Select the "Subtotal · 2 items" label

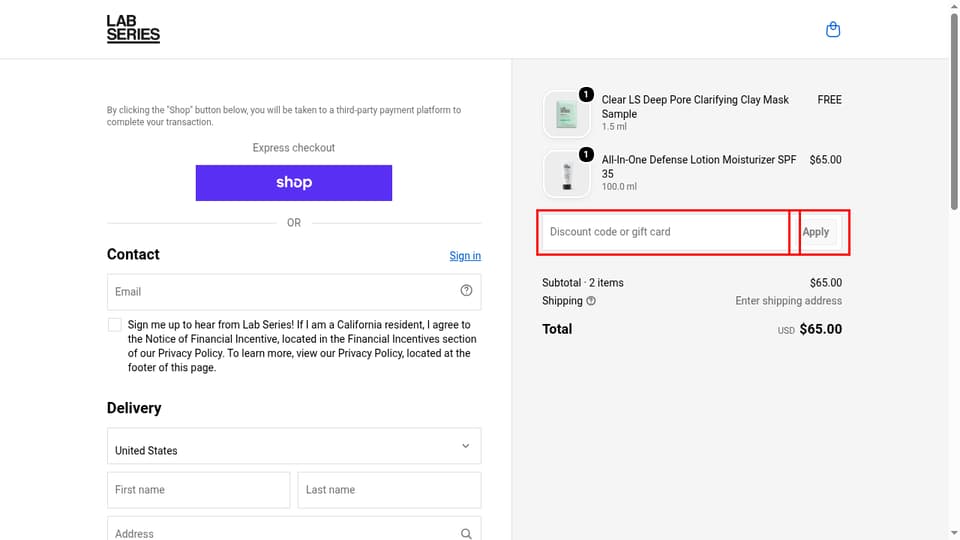click(x=583, y=283)
